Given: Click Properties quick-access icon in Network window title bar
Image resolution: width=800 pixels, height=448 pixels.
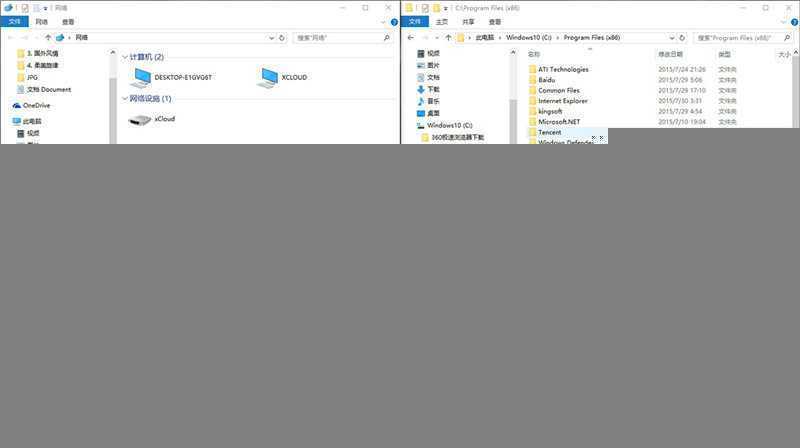Looking at the screenshot, I should tap(24, 8).
